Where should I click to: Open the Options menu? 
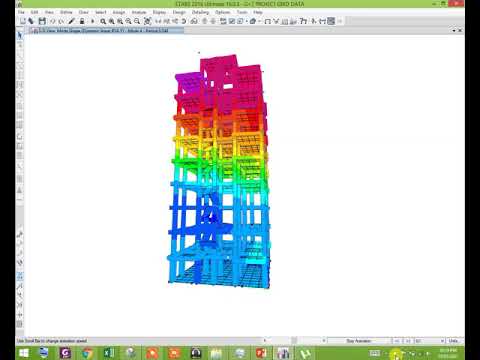point(223,12)
